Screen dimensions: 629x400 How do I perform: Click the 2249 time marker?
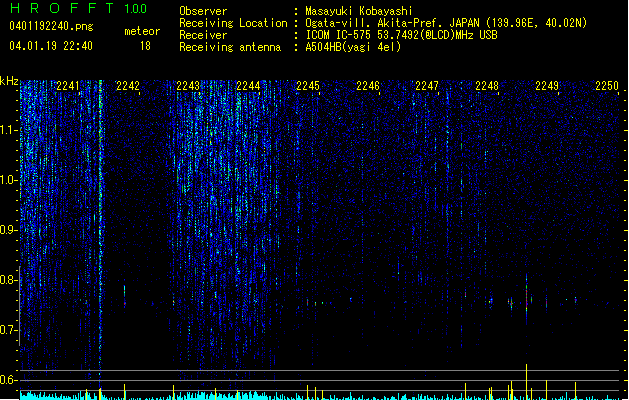point(547,86)
